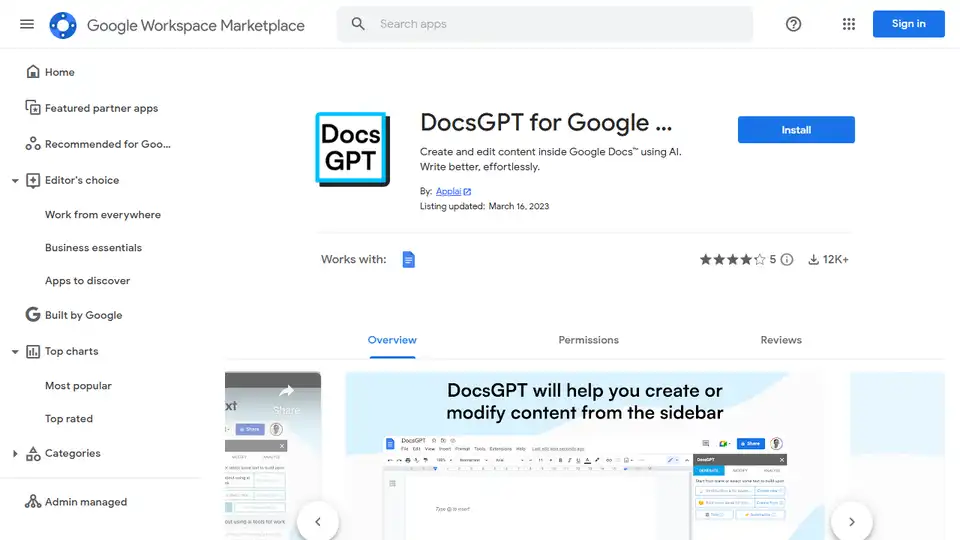Select Editor's choice in sidebar

point(82,181)
